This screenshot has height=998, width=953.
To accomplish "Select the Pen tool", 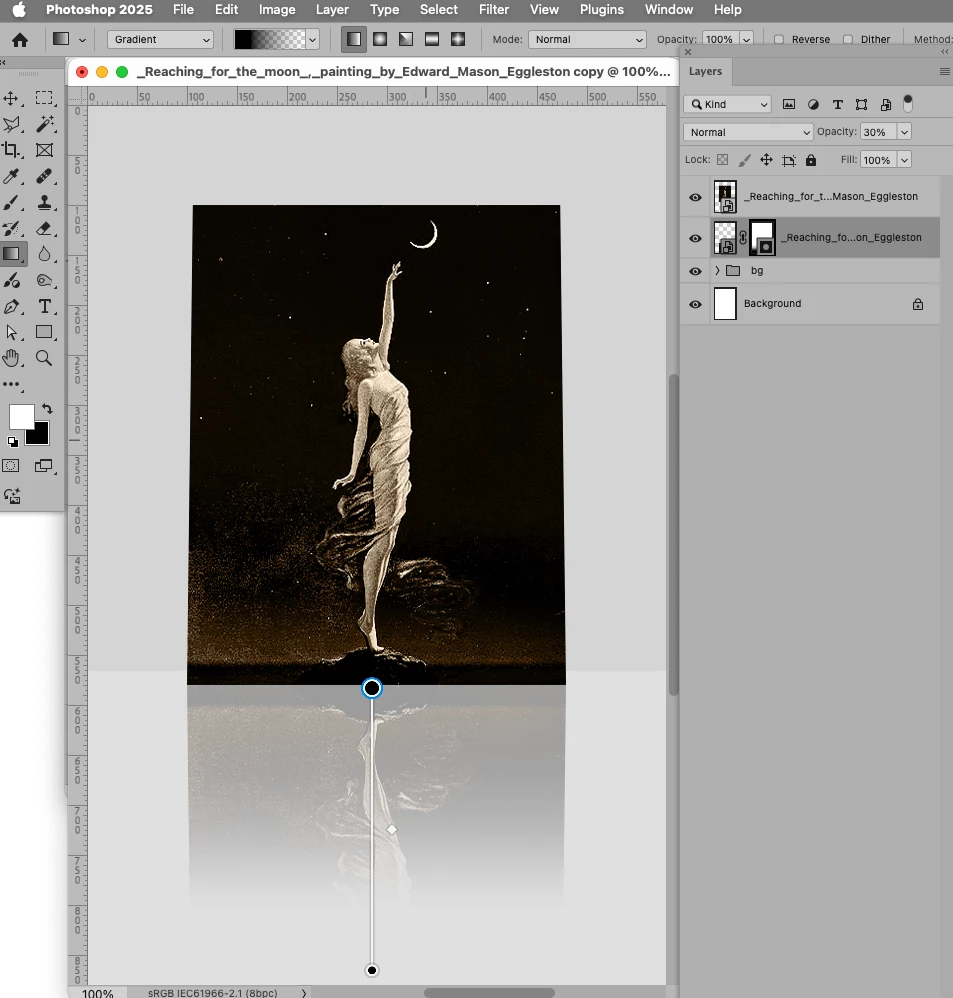I will coord(11,307).
